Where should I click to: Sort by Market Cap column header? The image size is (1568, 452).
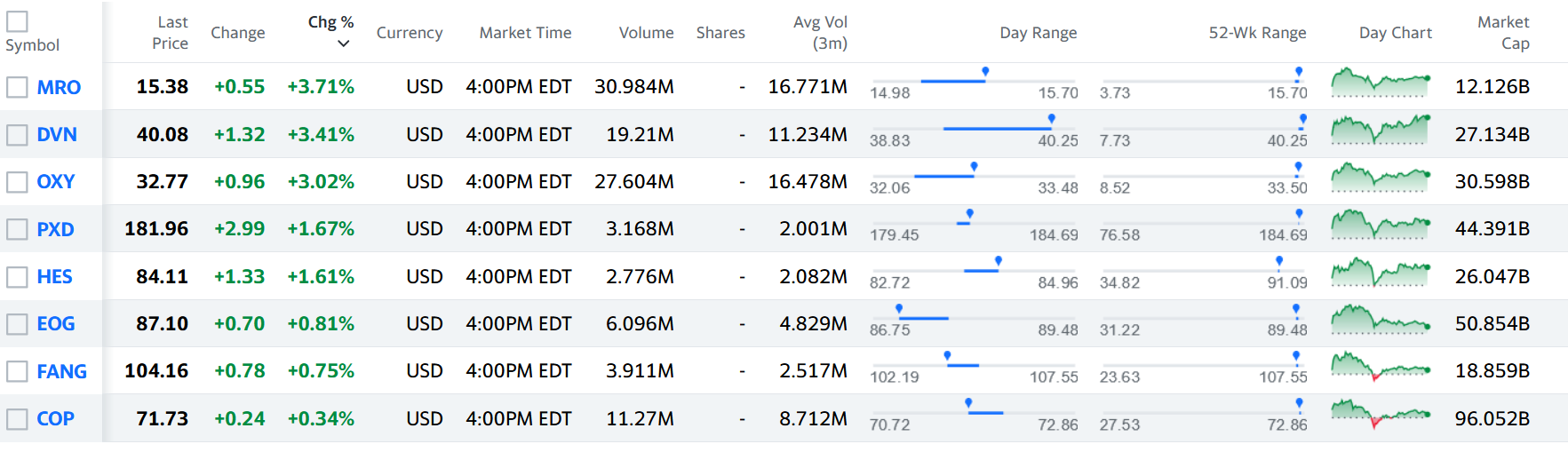(1502, 33)
